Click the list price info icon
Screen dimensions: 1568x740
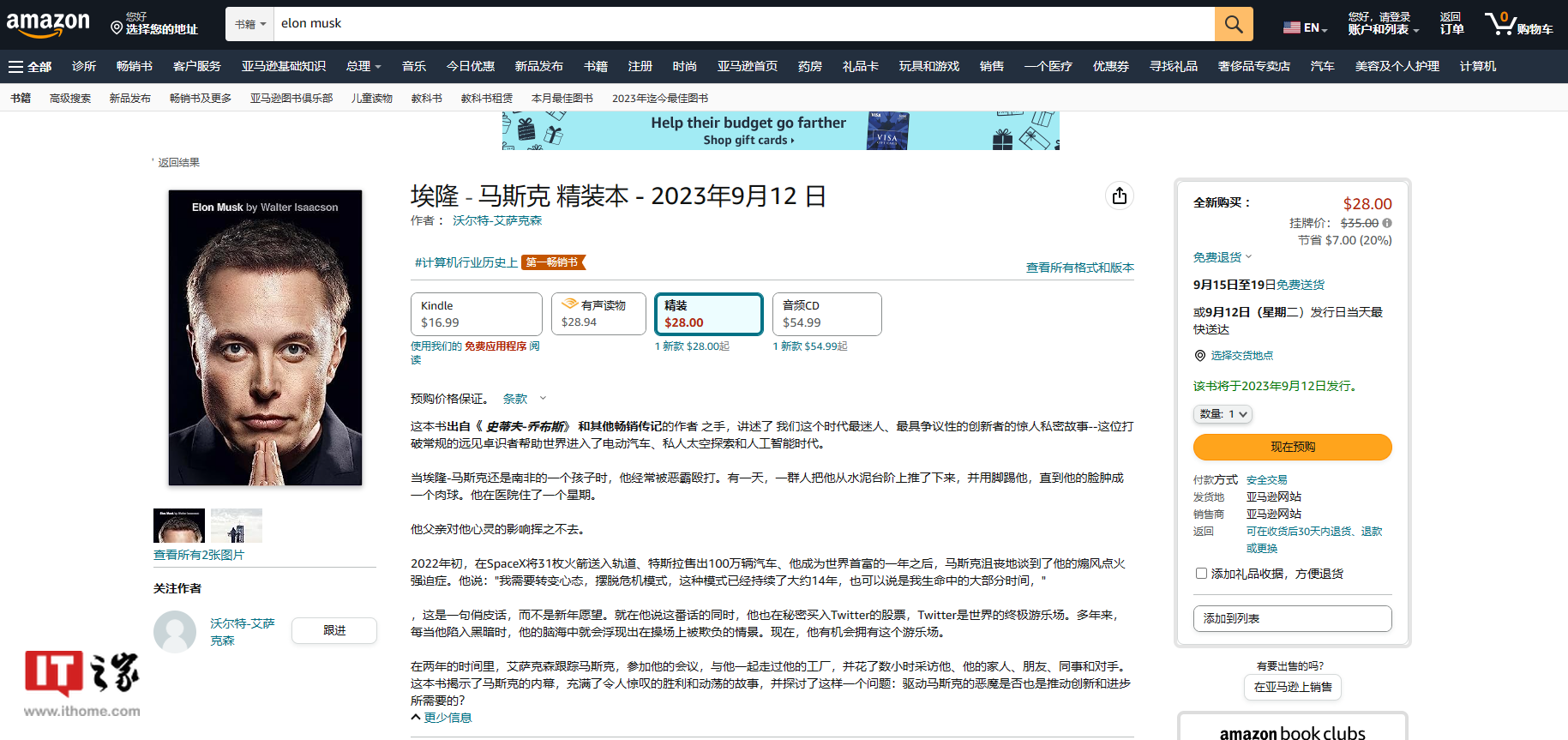1387,223
